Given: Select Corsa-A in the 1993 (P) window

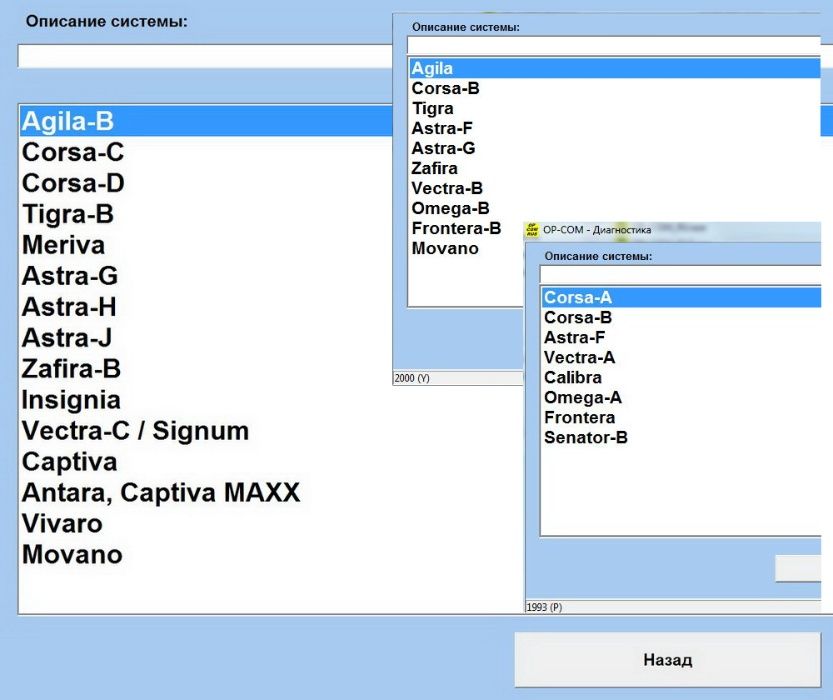Looking at the screenshot, I should coord(682,297).
